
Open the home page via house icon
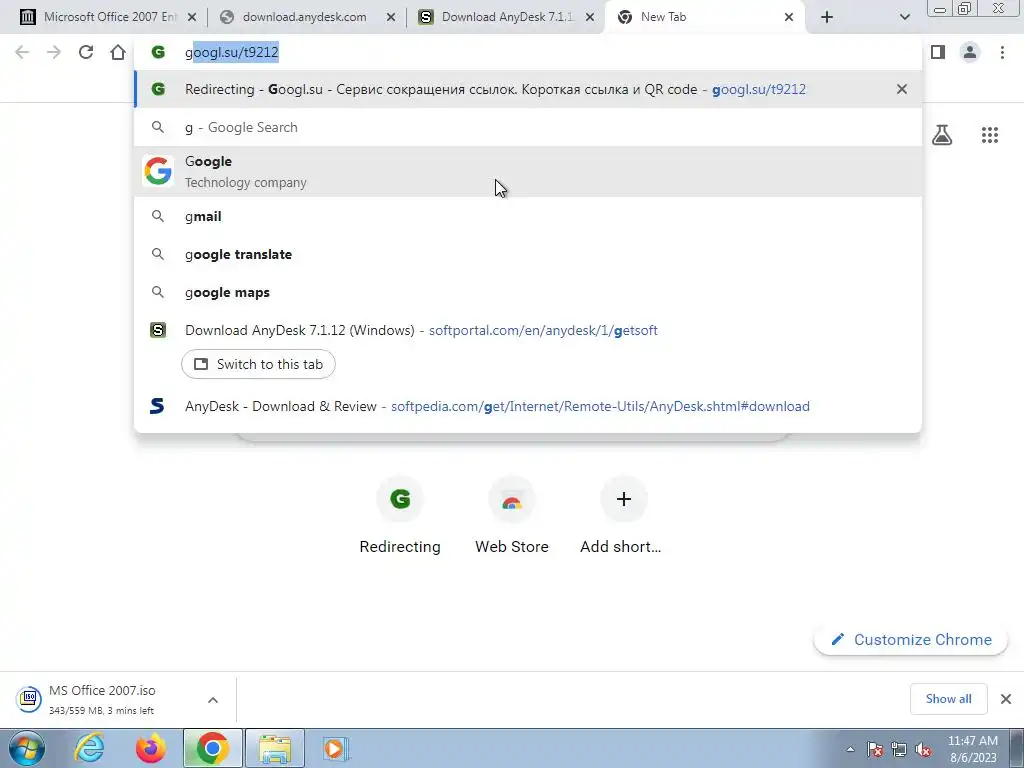(118, 52)
